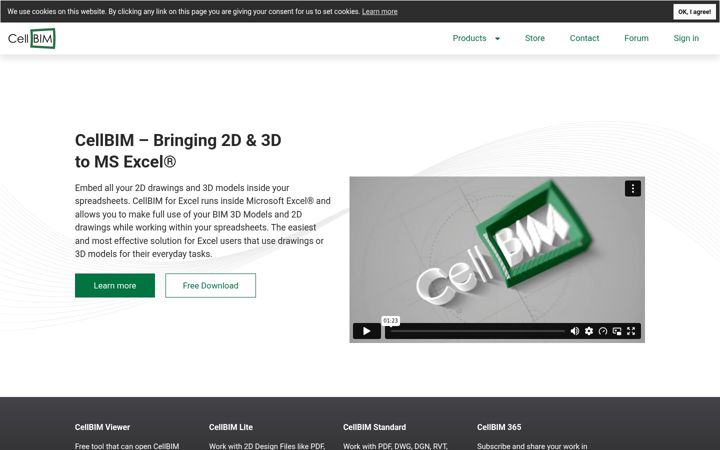Mute the video with the speaker icon
Screen dimensions: 720x450
tap(574, 331)
